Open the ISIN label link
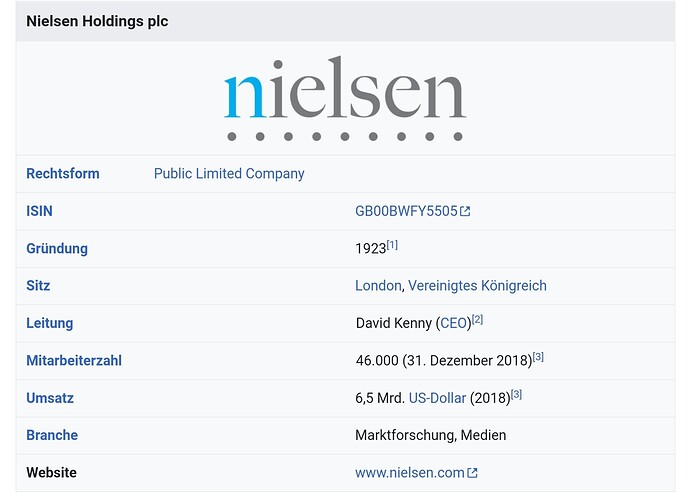690x493 pixels. click(x=39, y=211)
